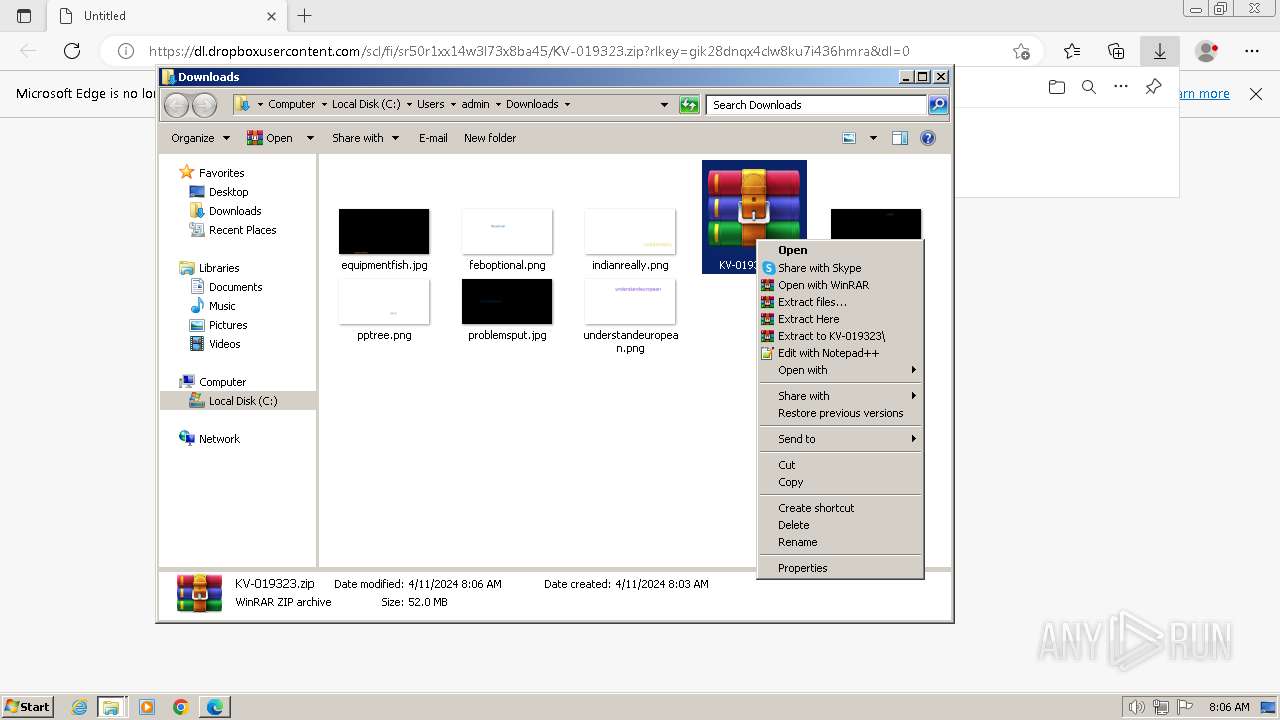This screenshot has width=1280, height=720.
Task: Open the Edge profile avatar icon
Action: click(1207, 51)
